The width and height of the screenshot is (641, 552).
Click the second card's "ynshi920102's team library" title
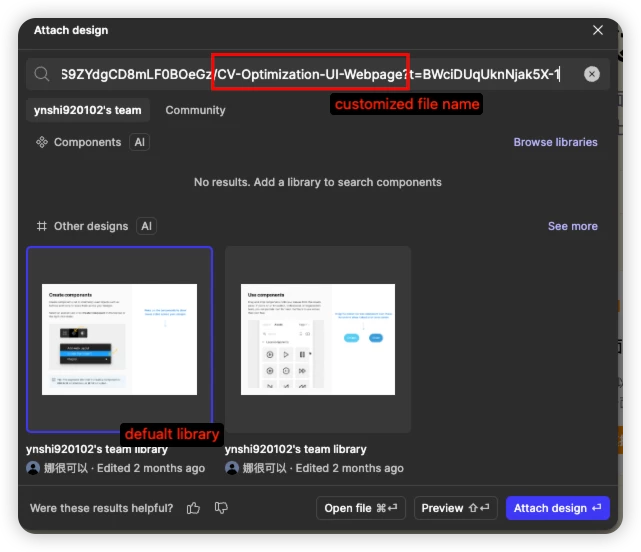pyautogui.click(x=295, y=449)
